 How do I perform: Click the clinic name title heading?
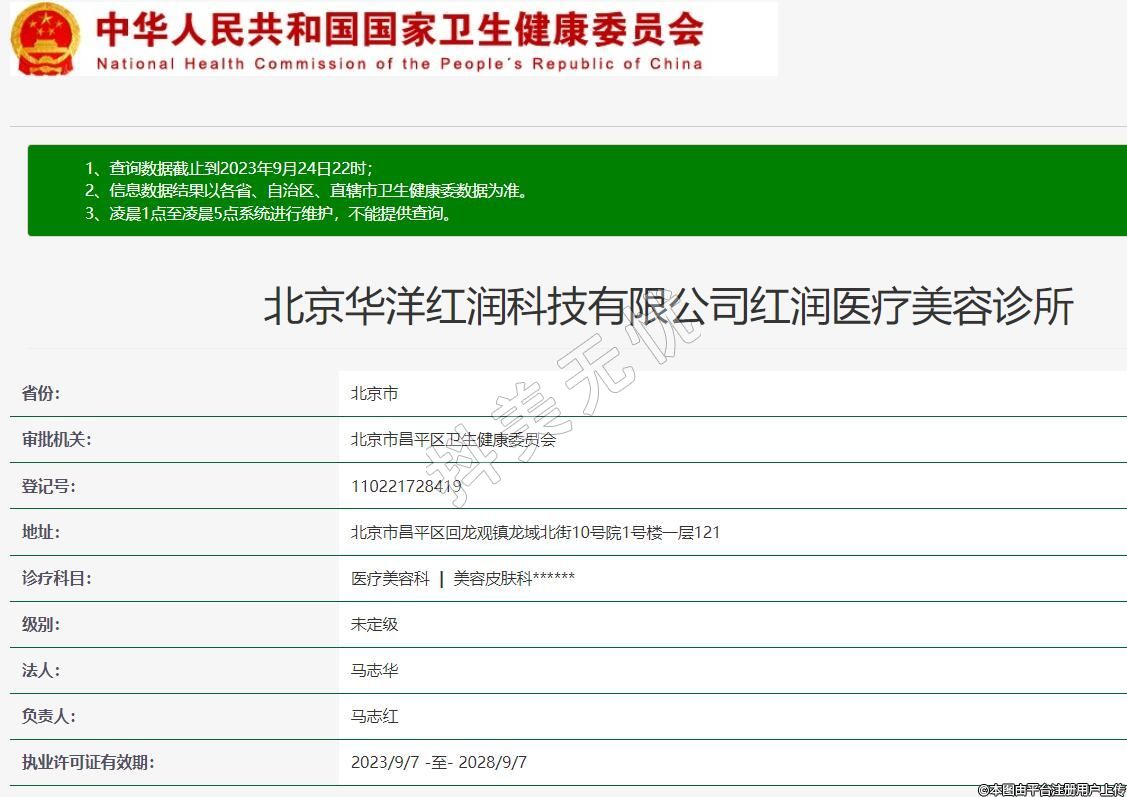(x=668, y=307)
